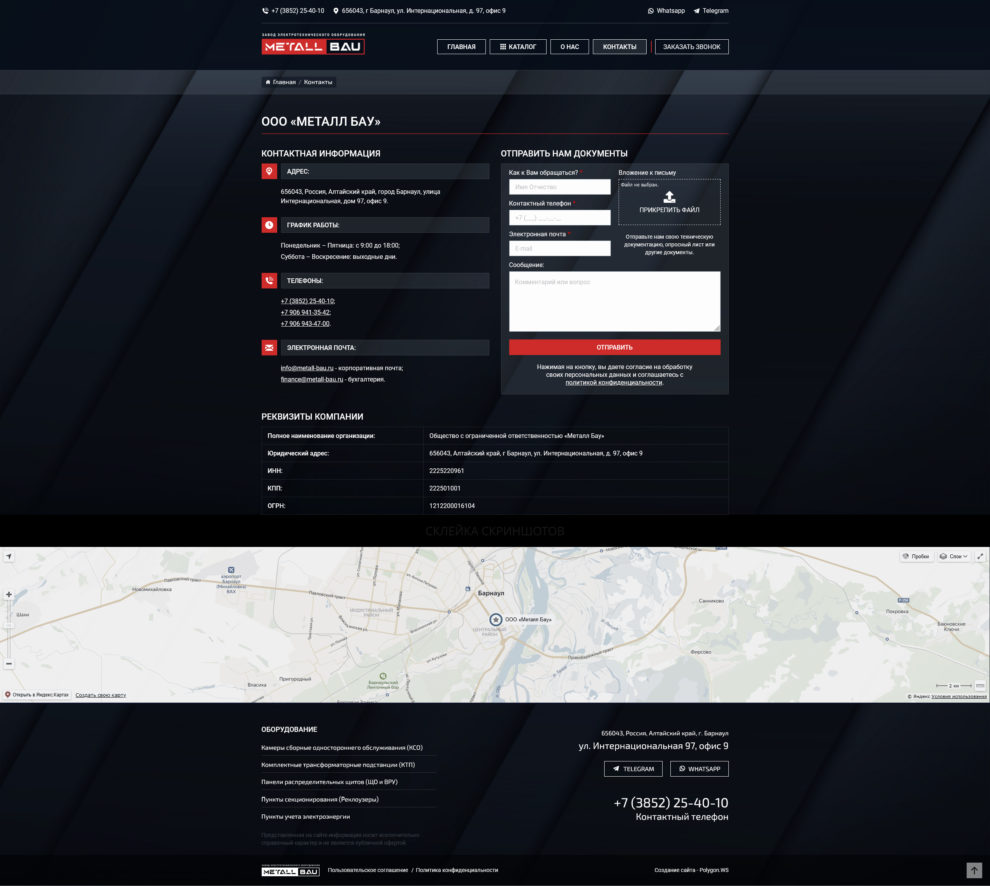
Task: Click ОГРН value 1212200016104
Action: [451, 506]
